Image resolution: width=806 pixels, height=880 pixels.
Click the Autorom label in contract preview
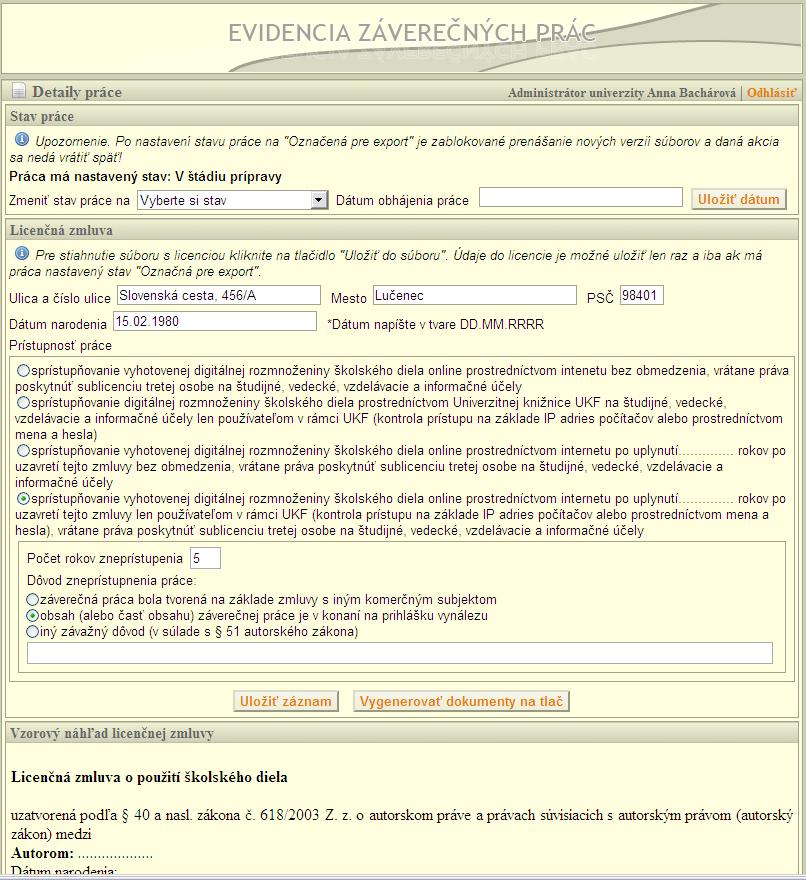42,853
